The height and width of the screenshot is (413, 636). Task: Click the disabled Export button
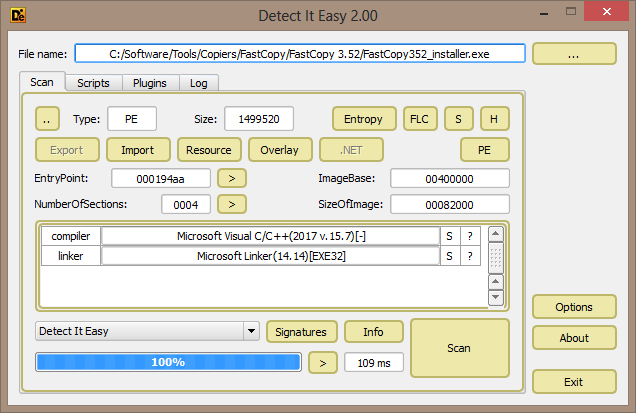(67, 150)
